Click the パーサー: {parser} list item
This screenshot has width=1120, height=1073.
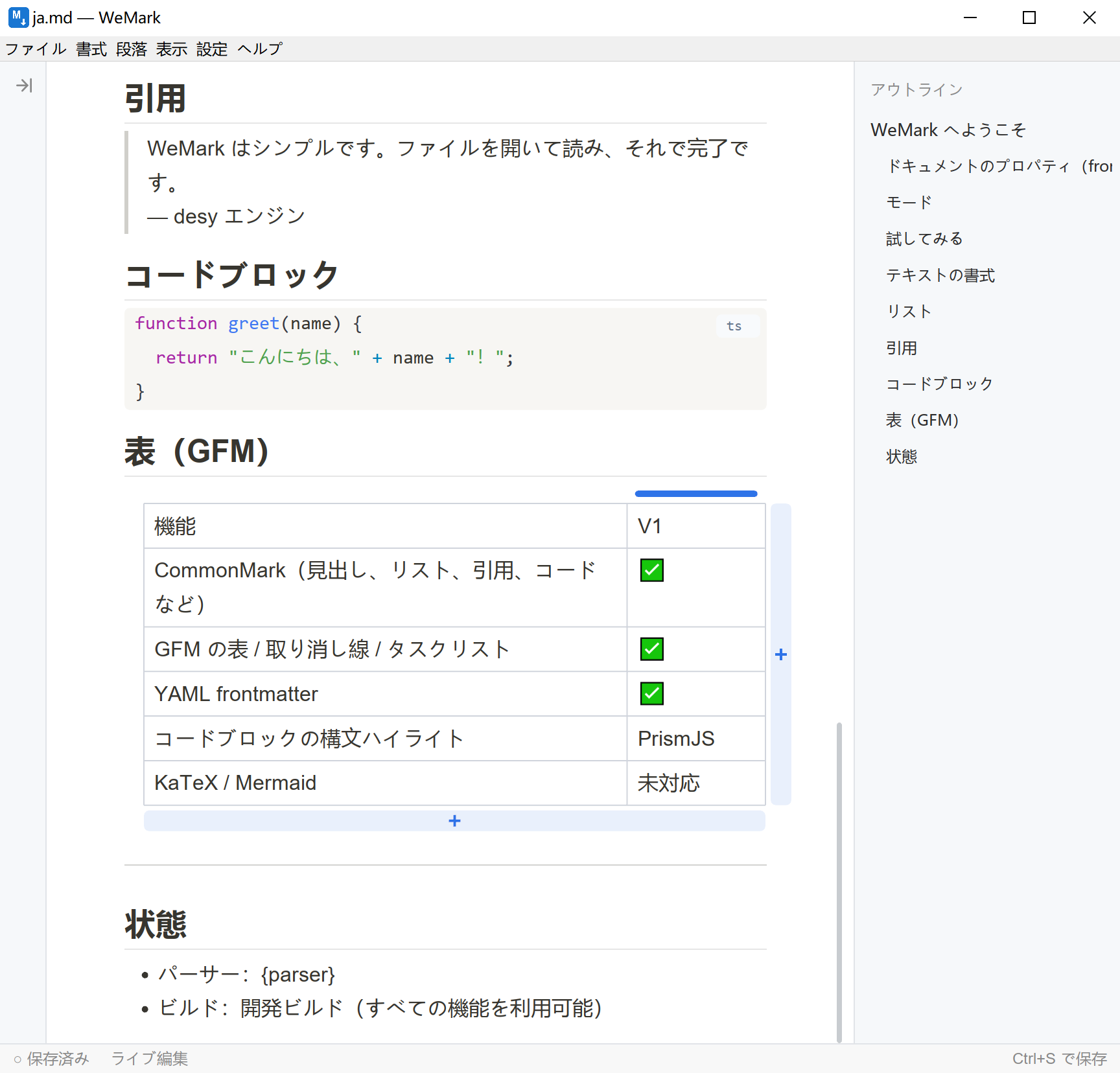pyautogui.click(x=247, y=975)
